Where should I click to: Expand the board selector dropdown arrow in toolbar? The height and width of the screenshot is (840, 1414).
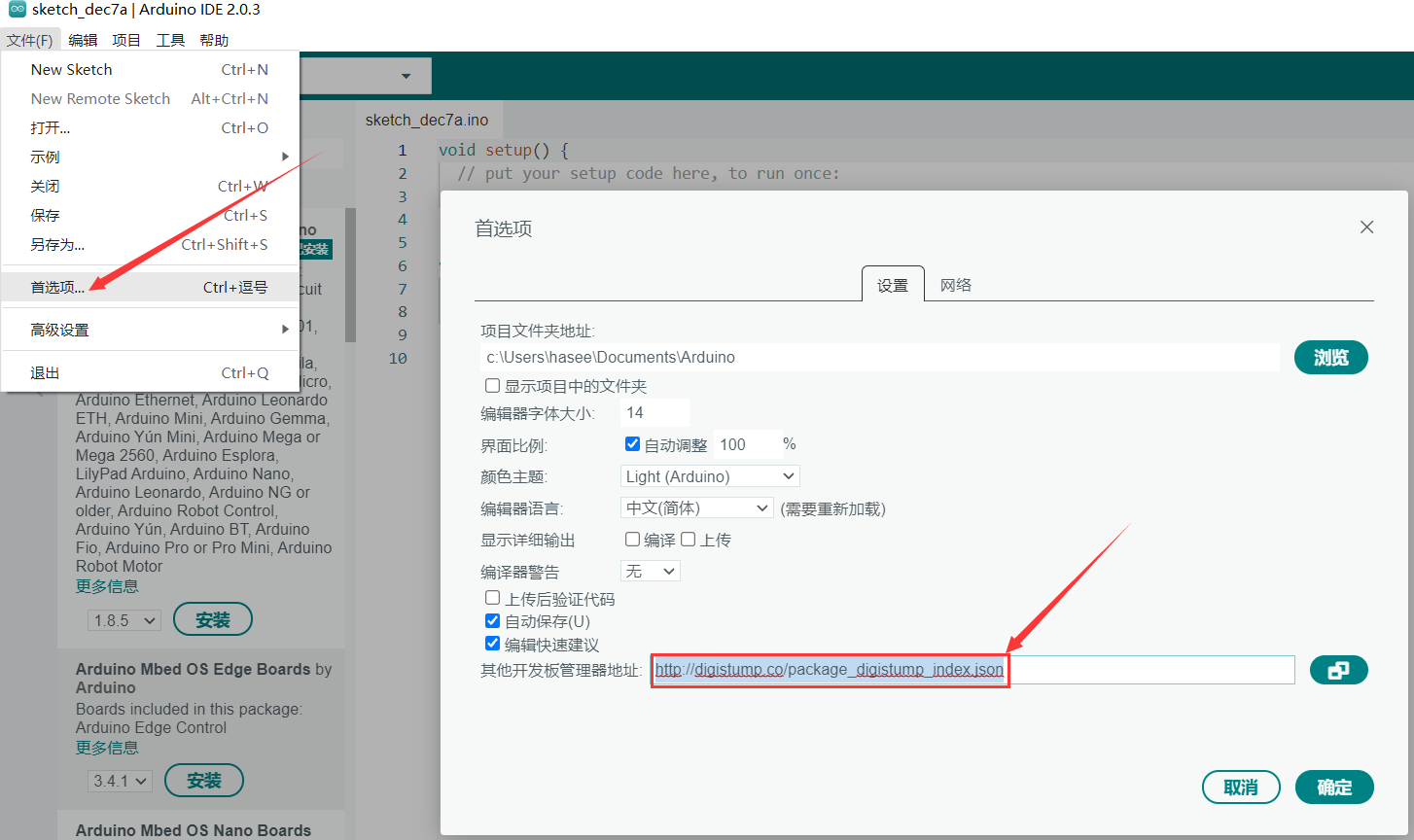point(406,76)
